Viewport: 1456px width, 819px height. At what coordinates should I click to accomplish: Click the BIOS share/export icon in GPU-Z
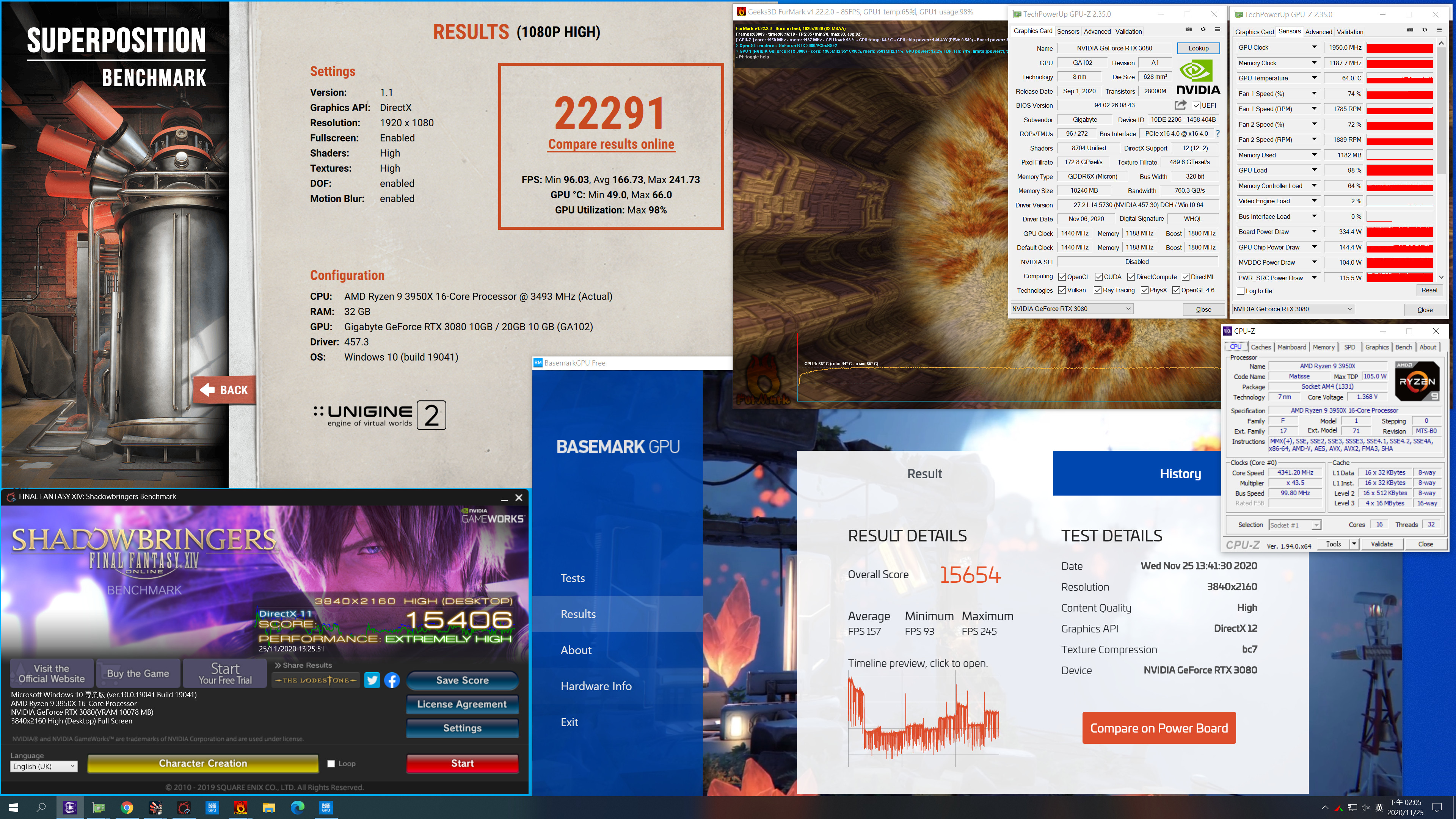coord(1180,105)
